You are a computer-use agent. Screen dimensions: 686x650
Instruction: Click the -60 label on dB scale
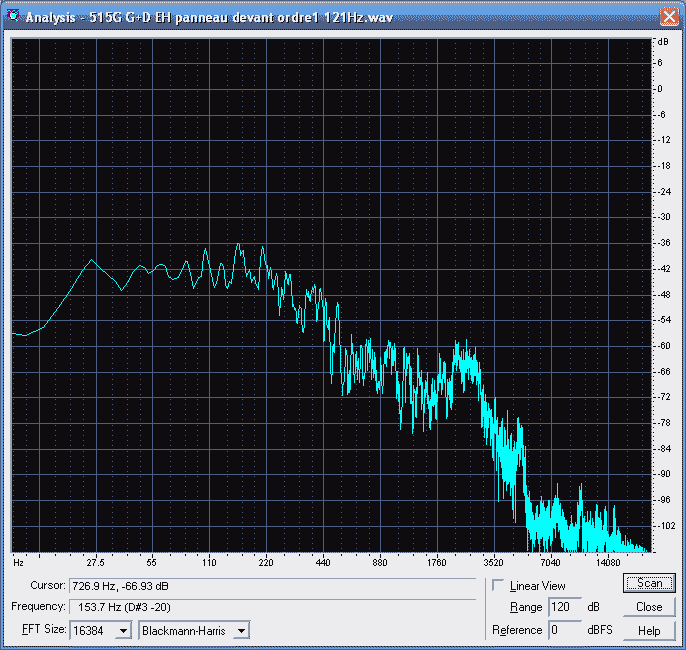click(x=664, y=346)
